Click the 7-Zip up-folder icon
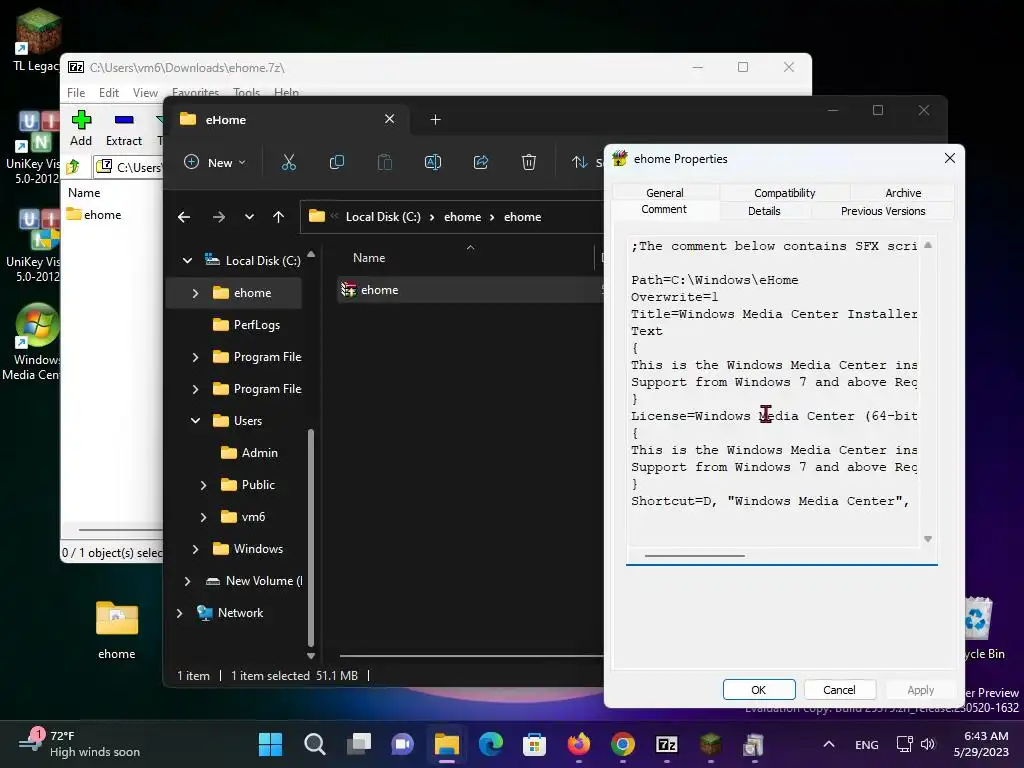This screenshot has height=768, width=1024. [x=73, y=167]
